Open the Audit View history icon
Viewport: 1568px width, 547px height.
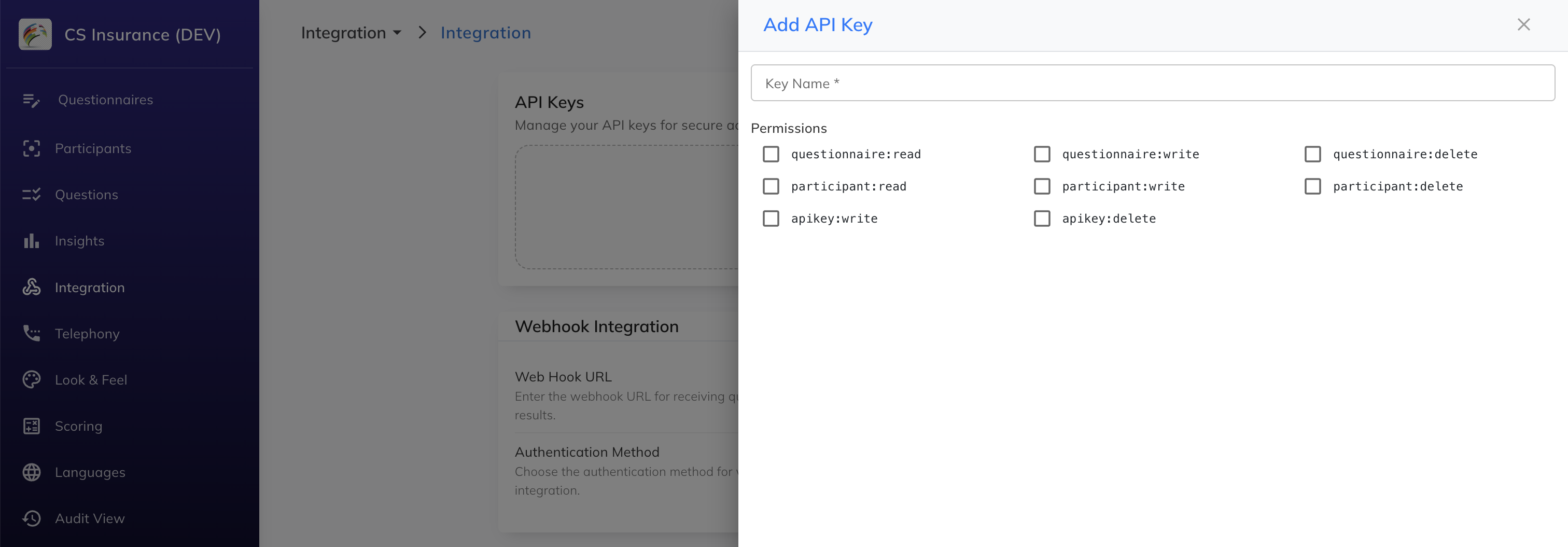(x=31, y=518)
